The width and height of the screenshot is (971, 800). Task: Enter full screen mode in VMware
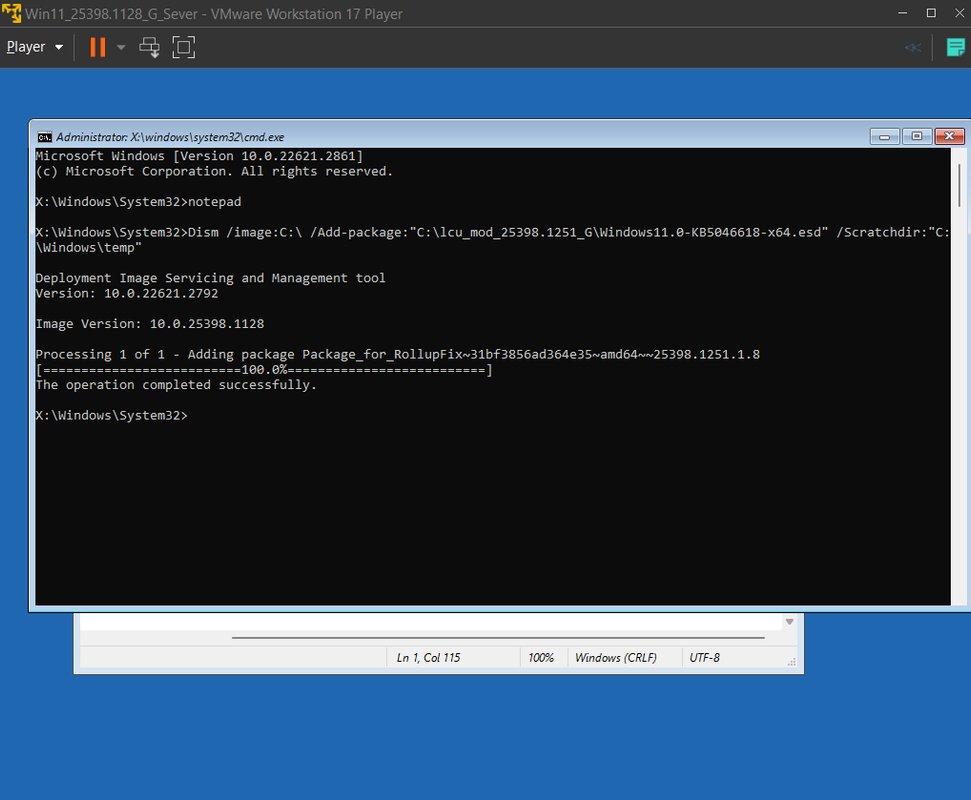click(x=183, y=47)
